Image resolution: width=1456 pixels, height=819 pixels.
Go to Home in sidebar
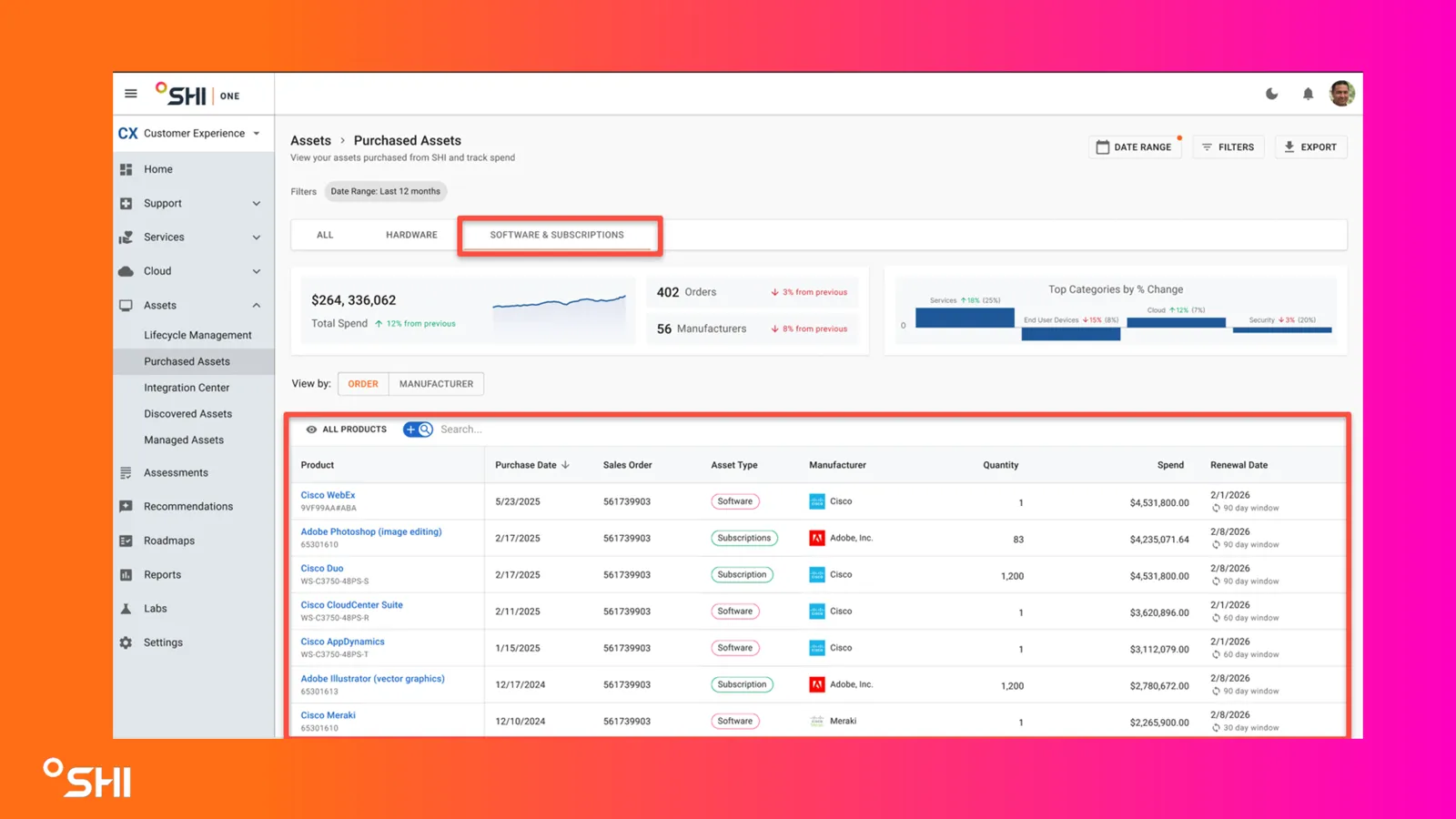[x=157, y=169]
